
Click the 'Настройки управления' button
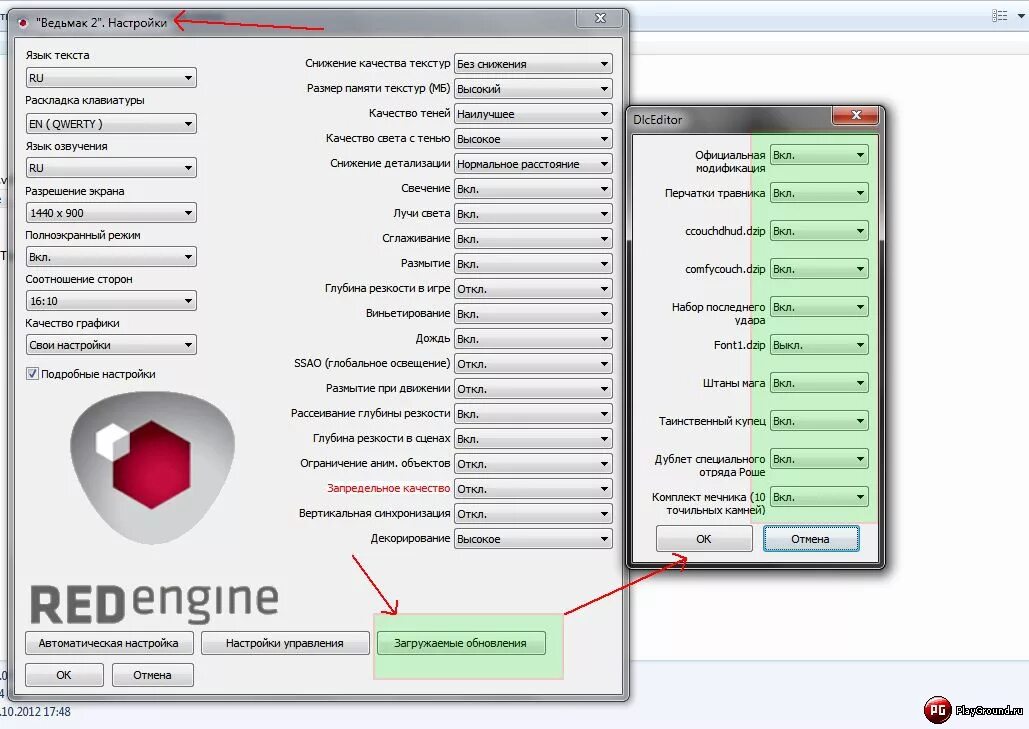point(285,643)
